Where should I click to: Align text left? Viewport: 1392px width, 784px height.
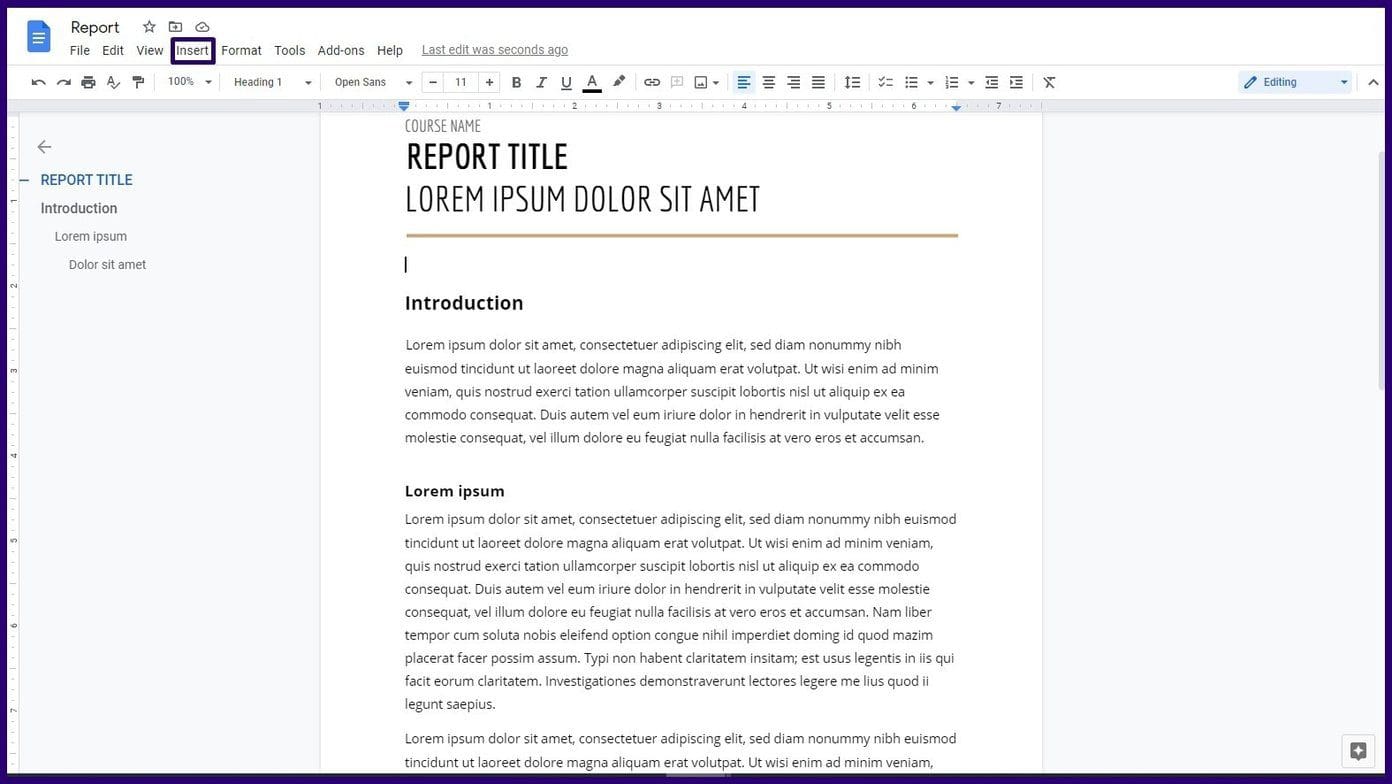click(743, 82)
